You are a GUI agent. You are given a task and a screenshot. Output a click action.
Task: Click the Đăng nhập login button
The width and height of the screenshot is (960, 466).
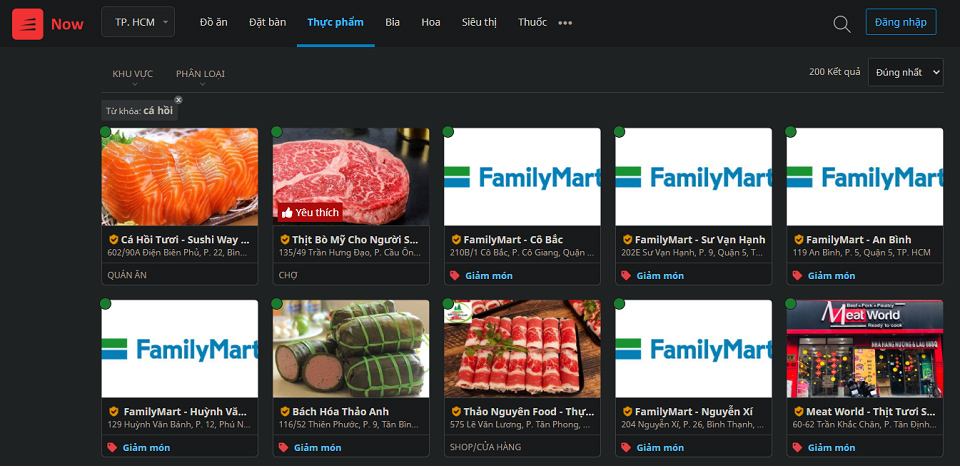[901, 22]
